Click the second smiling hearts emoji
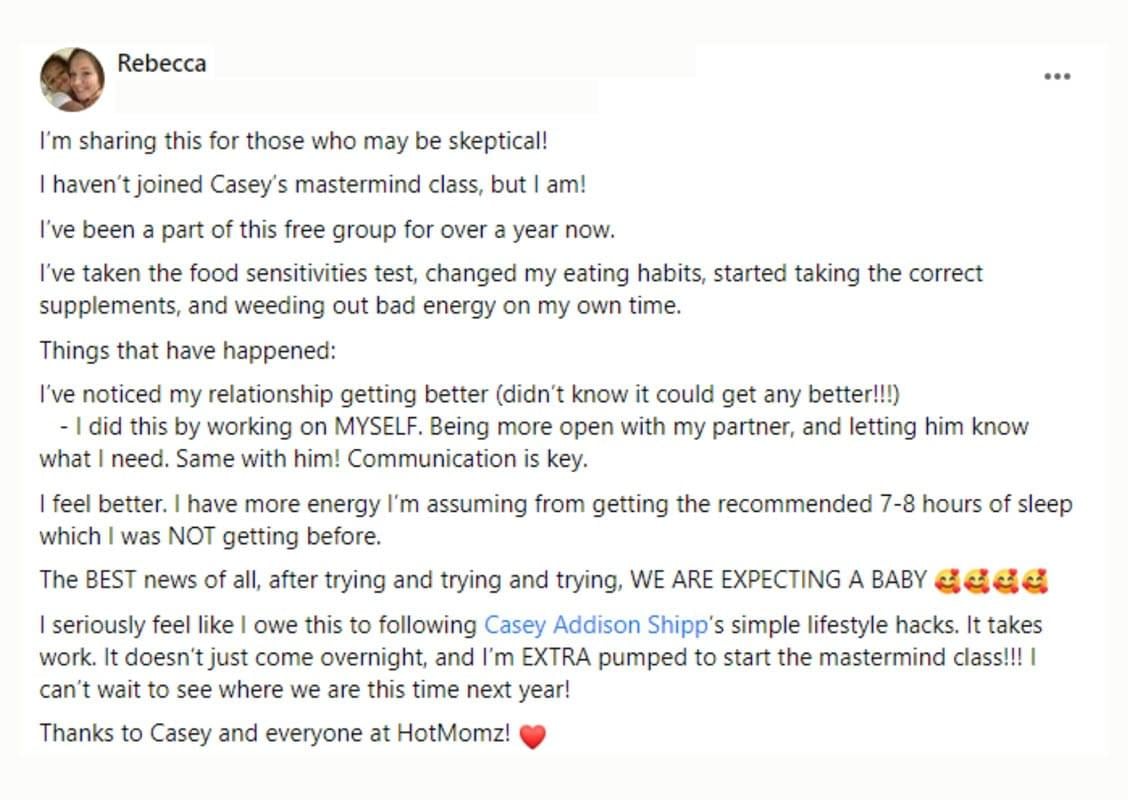 (x=976, y=580)
